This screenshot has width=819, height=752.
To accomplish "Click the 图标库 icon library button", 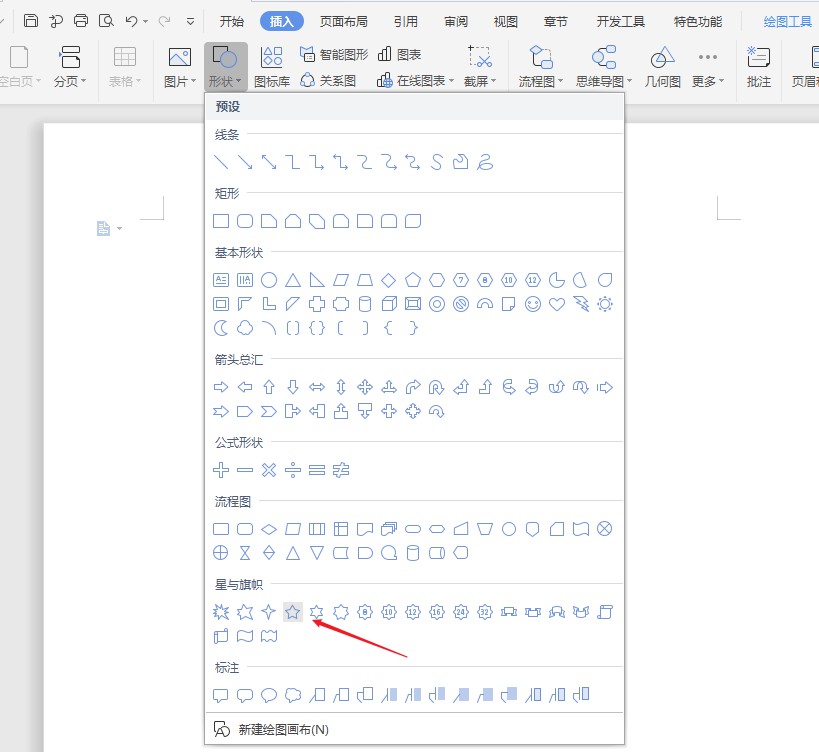I will click(271, 66).
